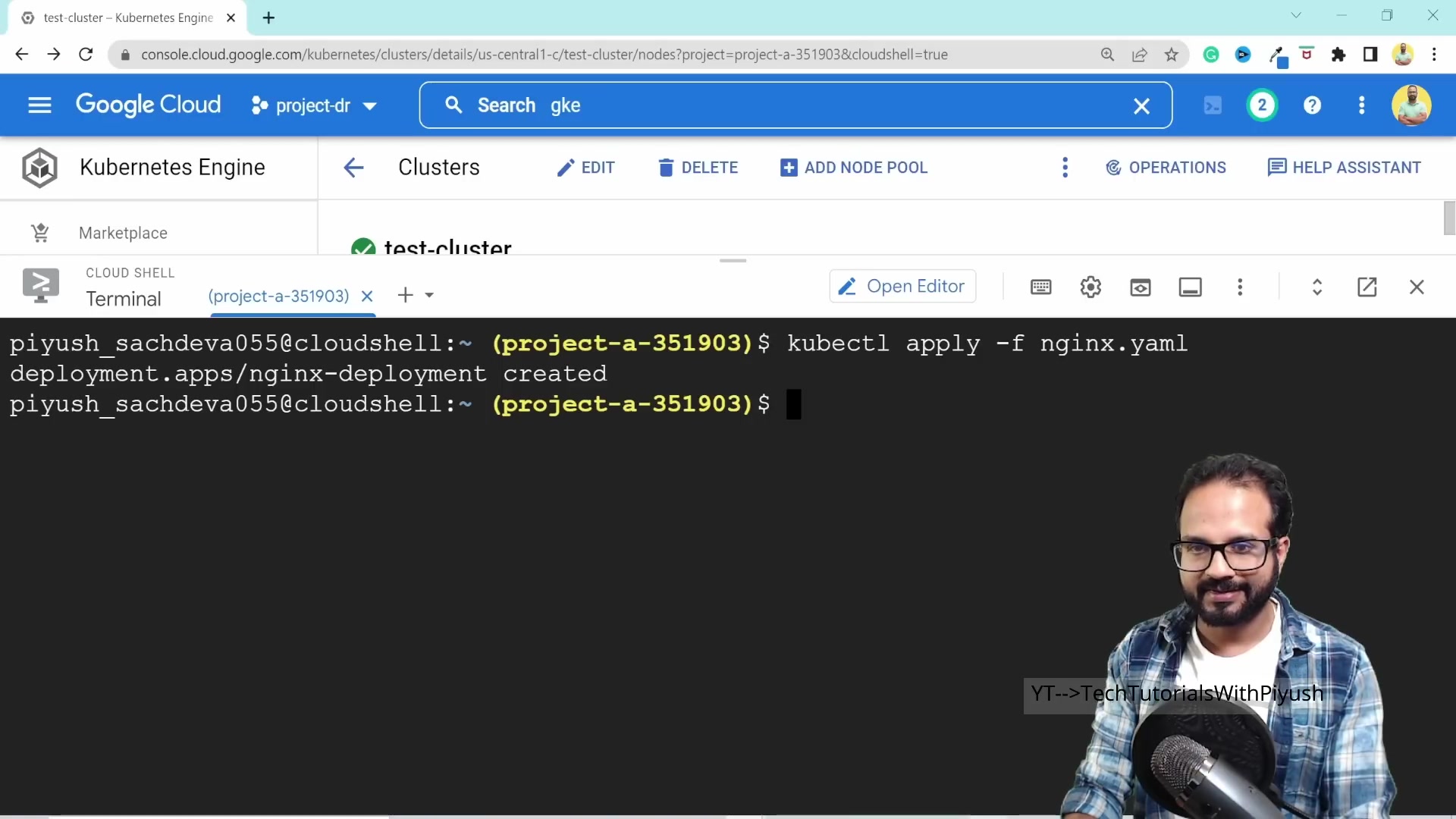Viewport: 1456px width, 819px height.
Task: Click text 'deployment.apps/nginx-deployment created'
Action: point(308,374)
